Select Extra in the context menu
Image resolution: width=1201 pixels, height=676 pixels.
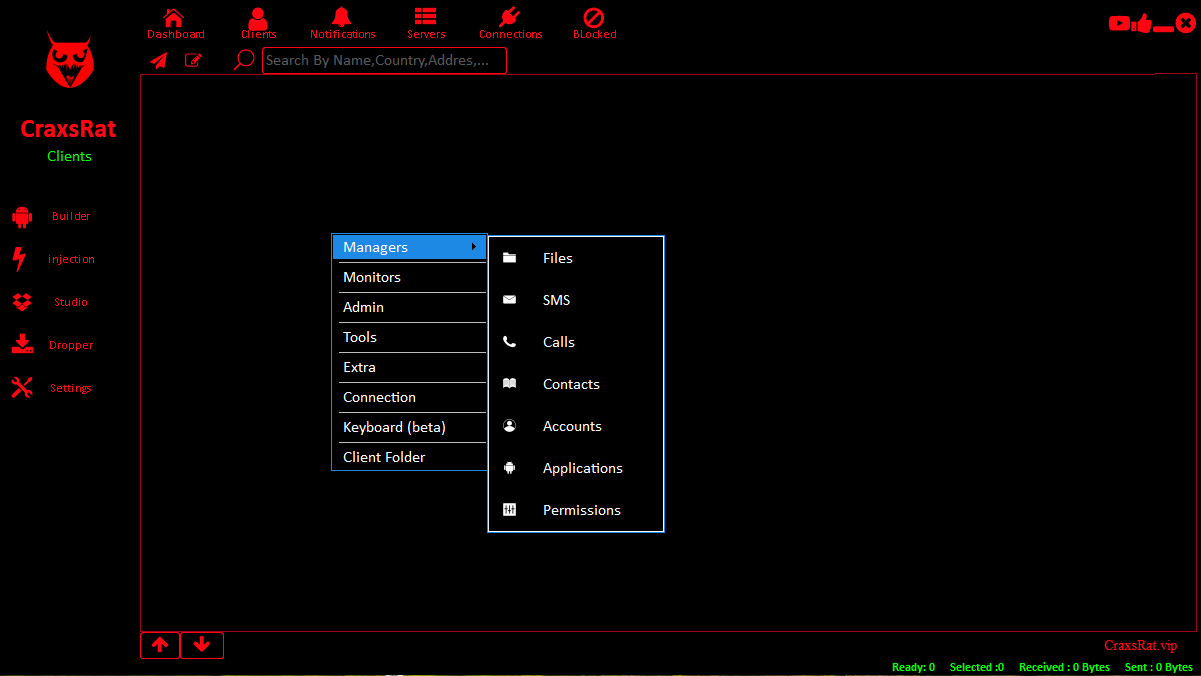pos(410,367)
